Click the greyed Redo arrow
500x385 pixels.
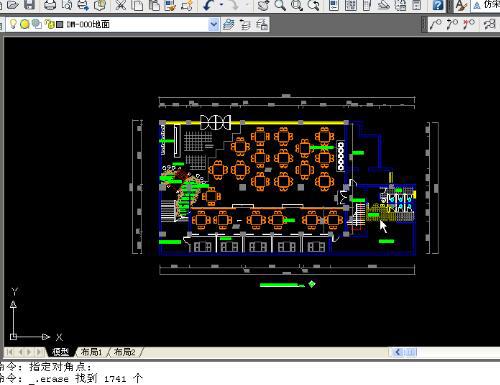(233, 5)
